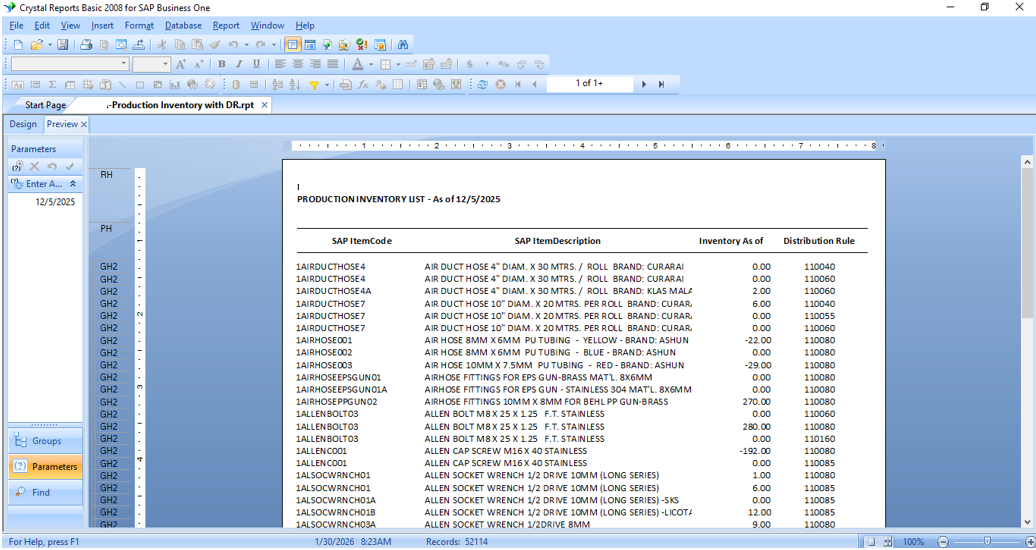Image resolution: width=1036 pixels, height=550 pixels.
Task: Click the Refresh report data icon
Action: (x=482, y=85)
